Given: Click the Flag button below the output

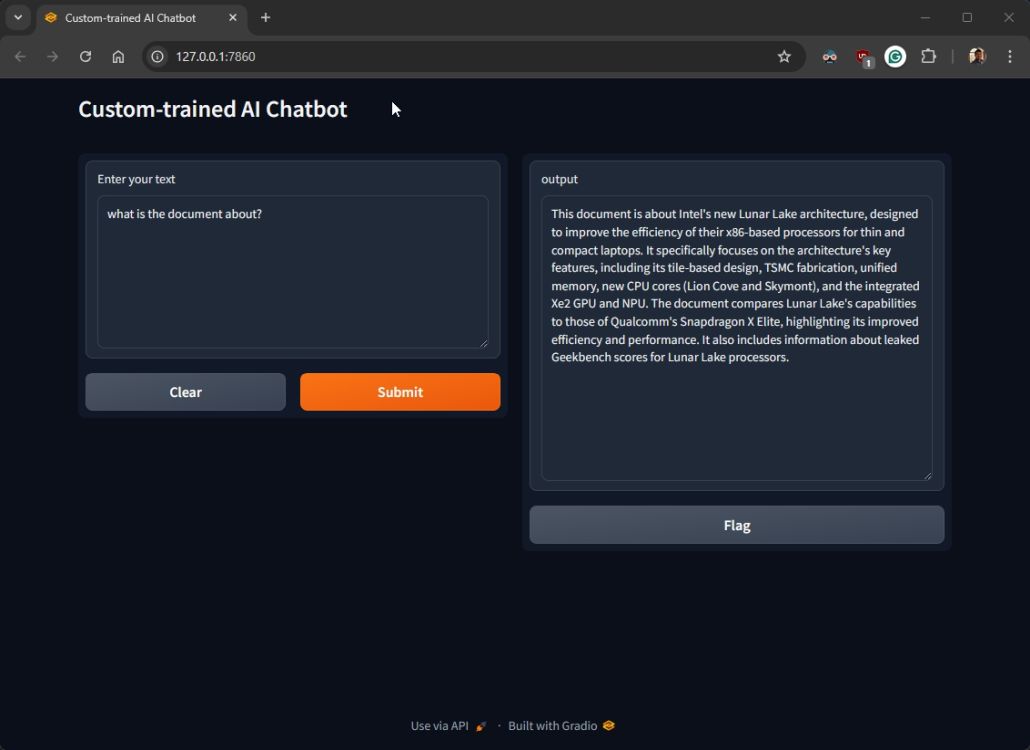Looking at the screenshot, I should (x=736, y=524).
